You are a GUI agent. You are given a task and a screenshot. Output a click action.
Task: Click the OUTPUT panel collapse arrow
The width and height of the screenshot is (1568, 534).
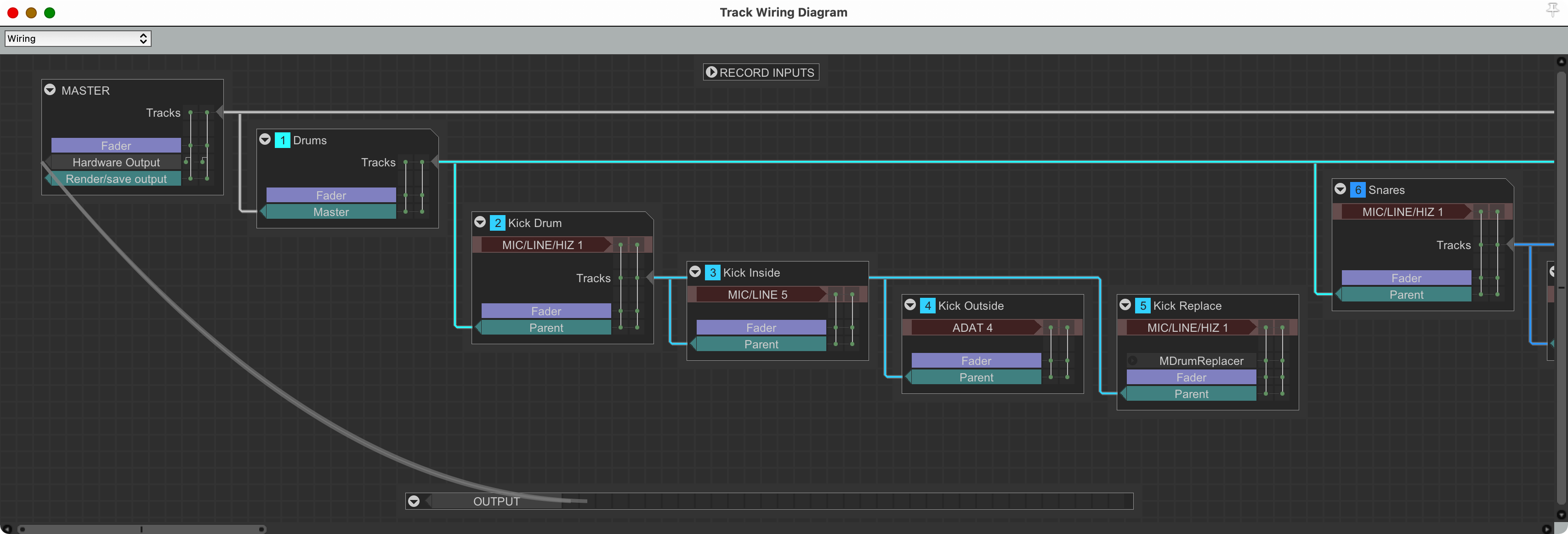pyautogui.click(x=414, y=501)
